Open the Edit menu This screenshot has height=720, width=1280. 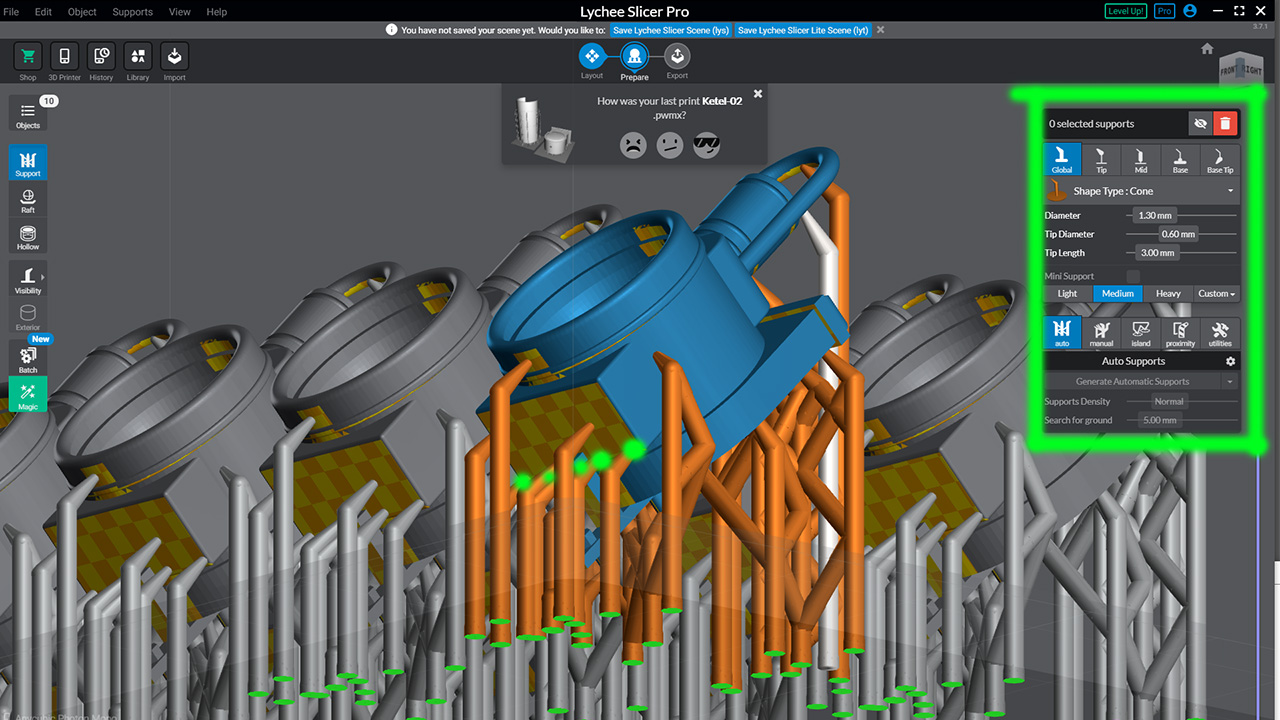pos(43,12)
